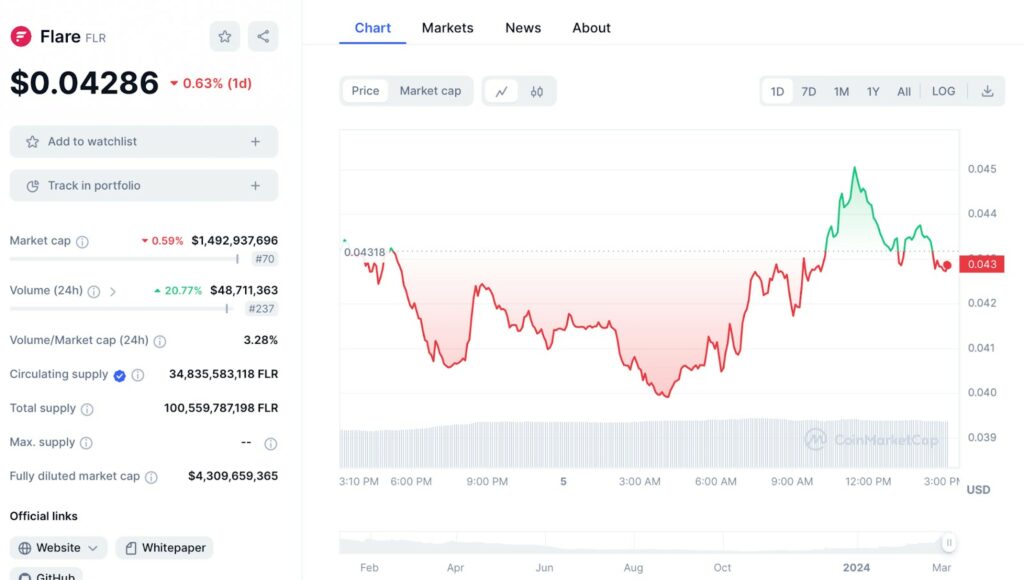This screenshot has width=1024, height=580.
Task: Click the 3.28% ratio value
Action: coord(261,340)
